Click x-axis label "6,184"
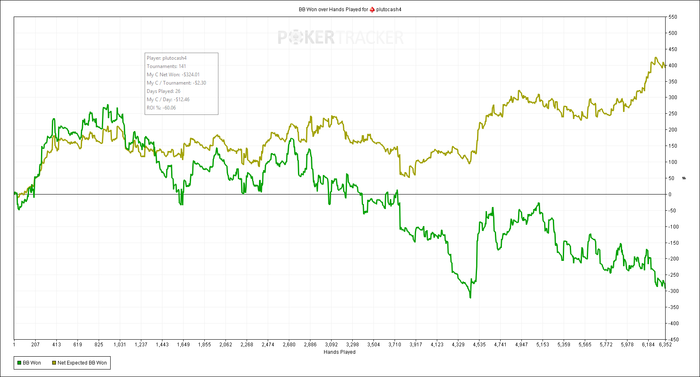The image size is (700, 377). tap(648, 344)
